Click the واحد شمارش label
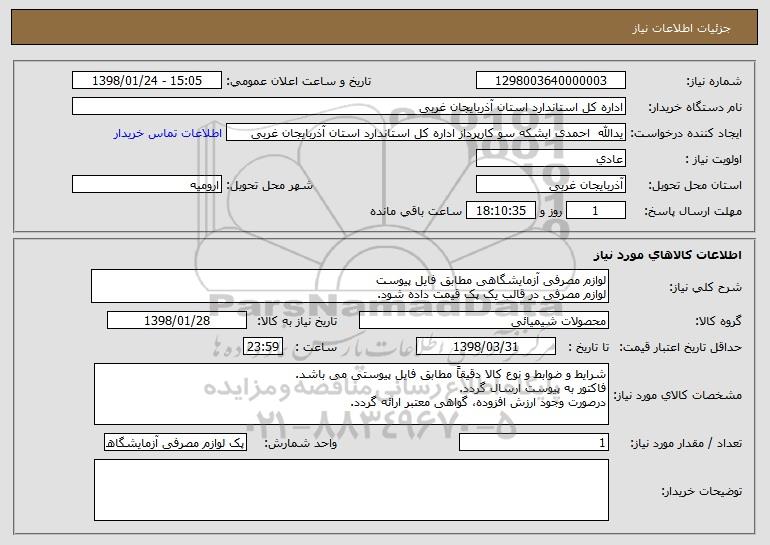Image resolution: width=770 pixels, height=545 pixels. click(x=301, y=443)
